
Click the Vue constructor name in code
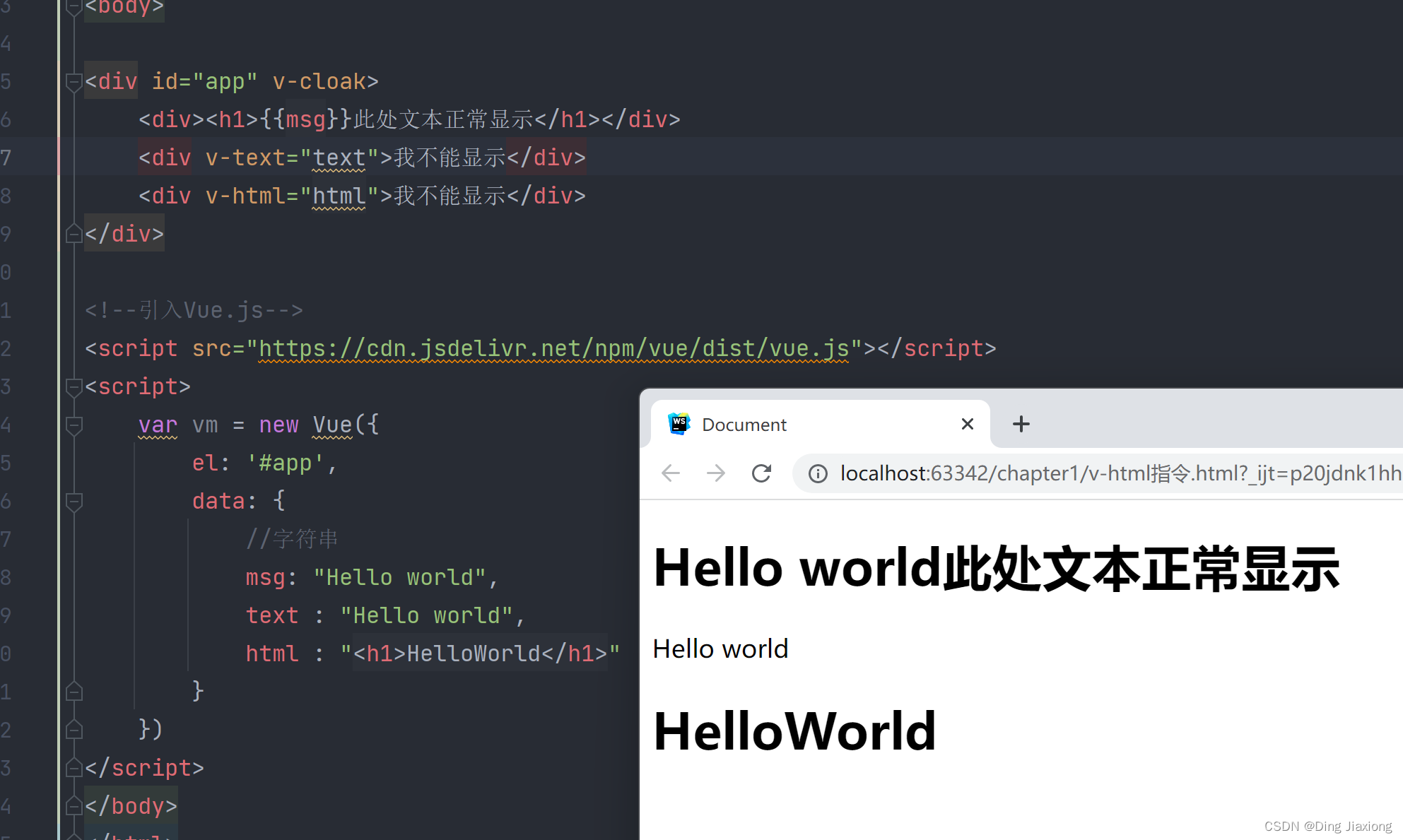click(x=331, y=425)
